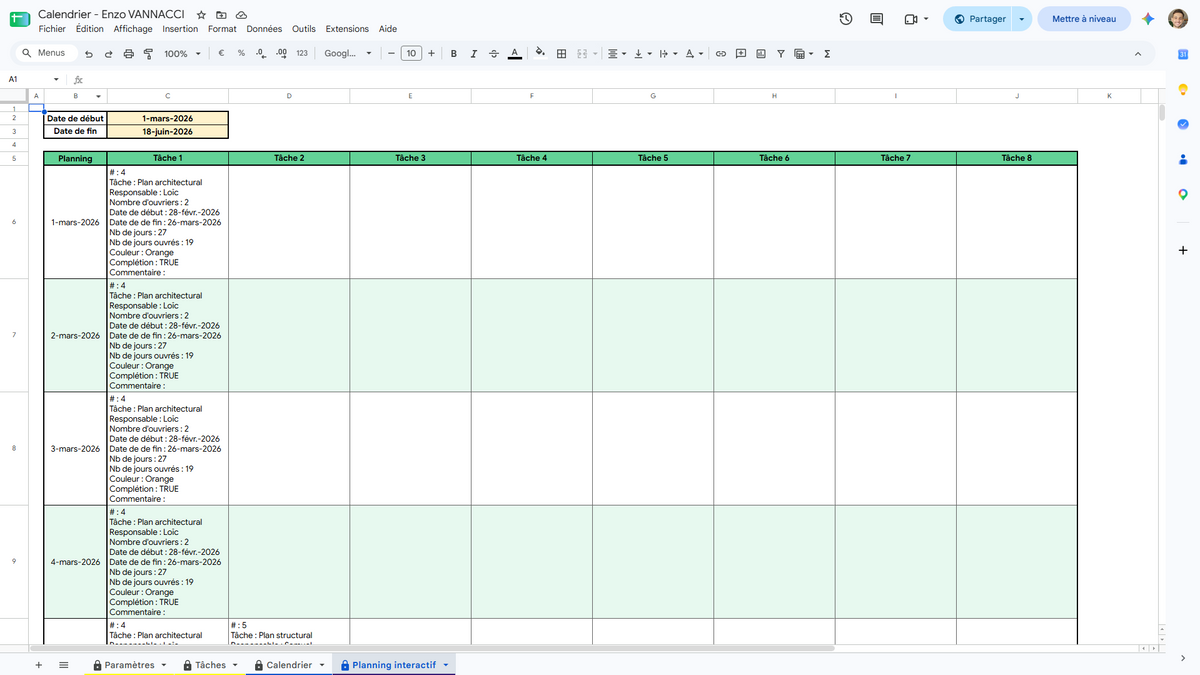Open the functions sigma menu

(x=827, y=53)
